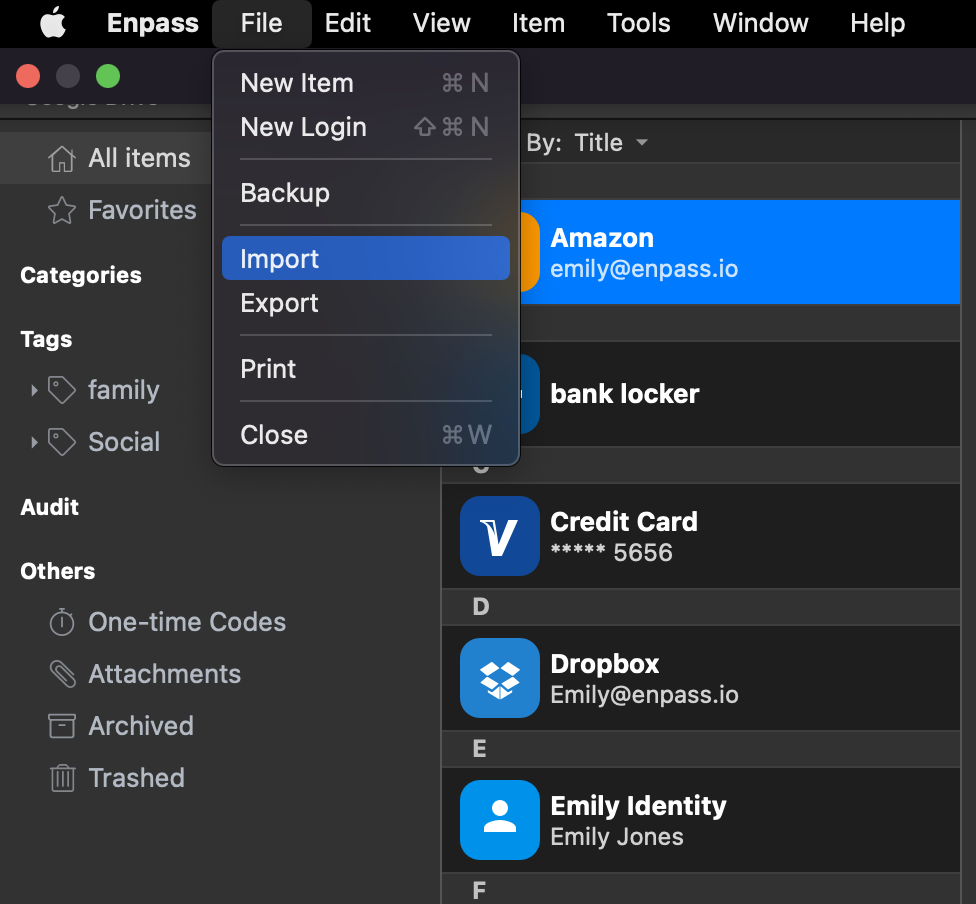Choose New Login from File menu
976x904 pixels.
click(365, 127)
